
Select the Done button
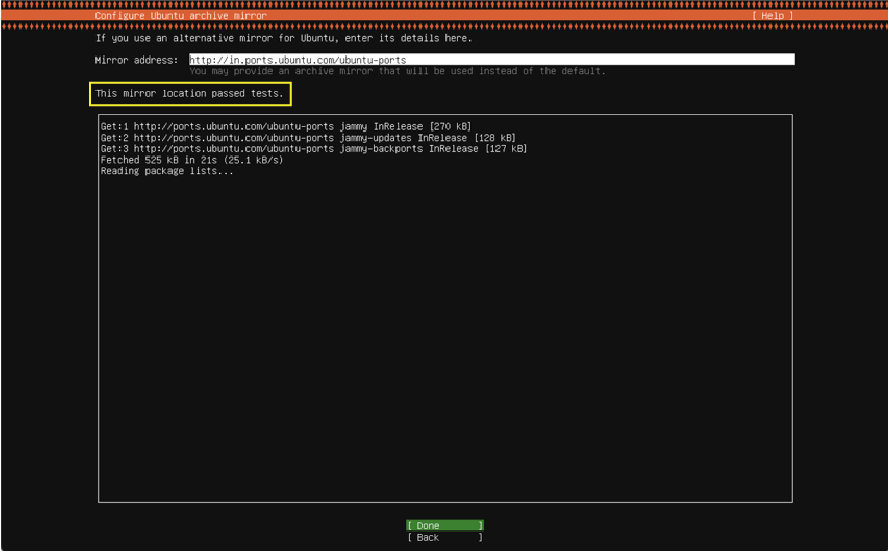click(445, 525)
